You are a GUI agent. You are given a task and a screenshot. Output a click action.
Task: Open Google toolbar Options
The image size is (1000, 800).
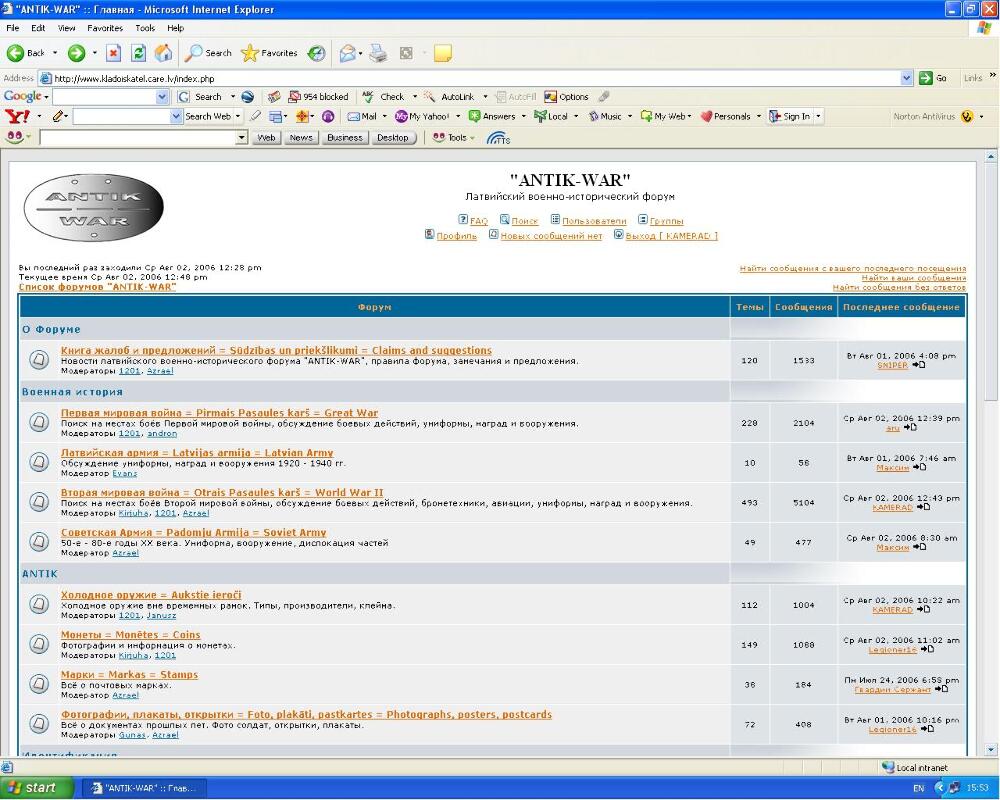click(x=566, y=96)
